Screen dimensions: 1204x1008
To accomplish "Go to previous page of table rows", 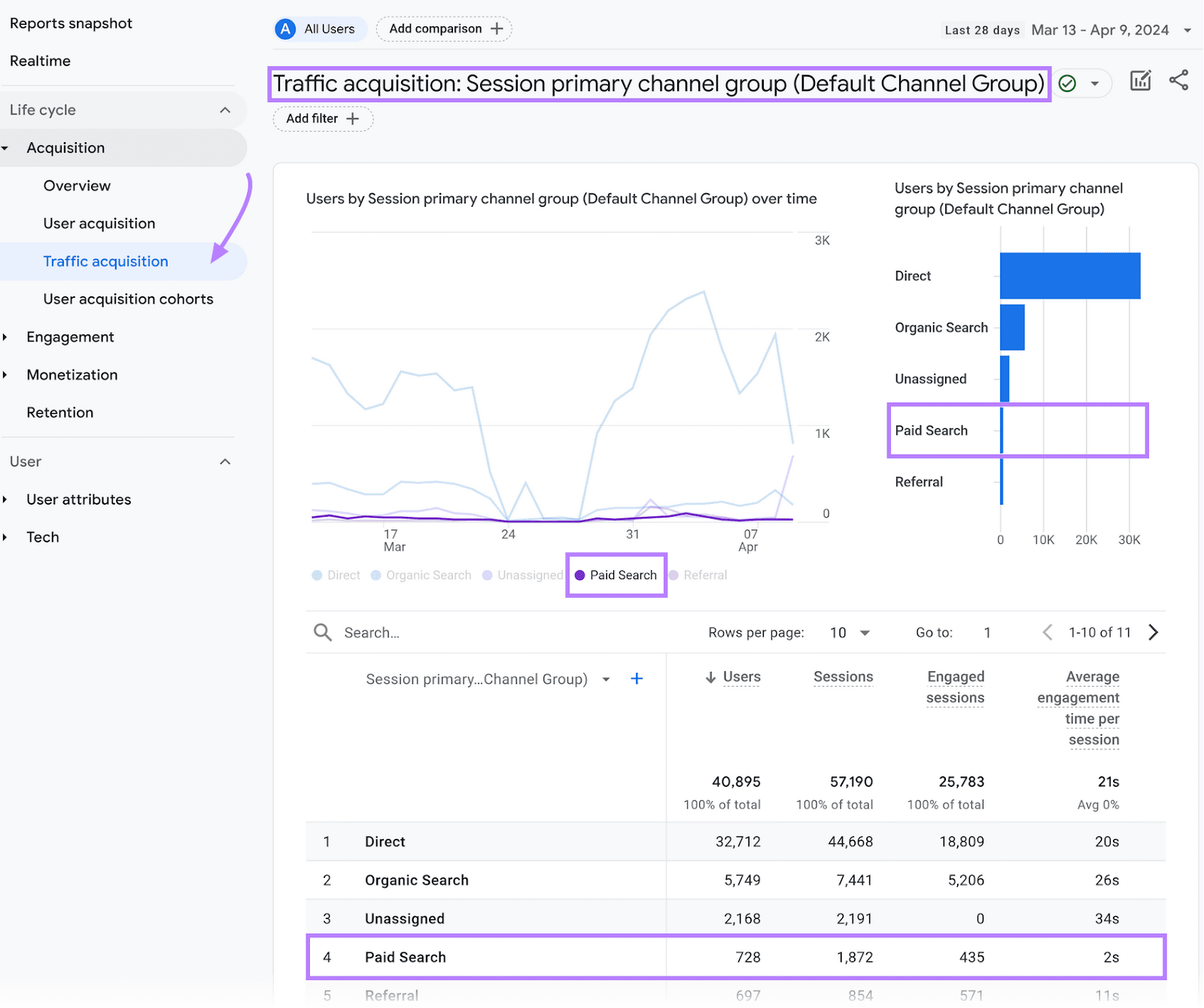I will [x=1047, y=633].
